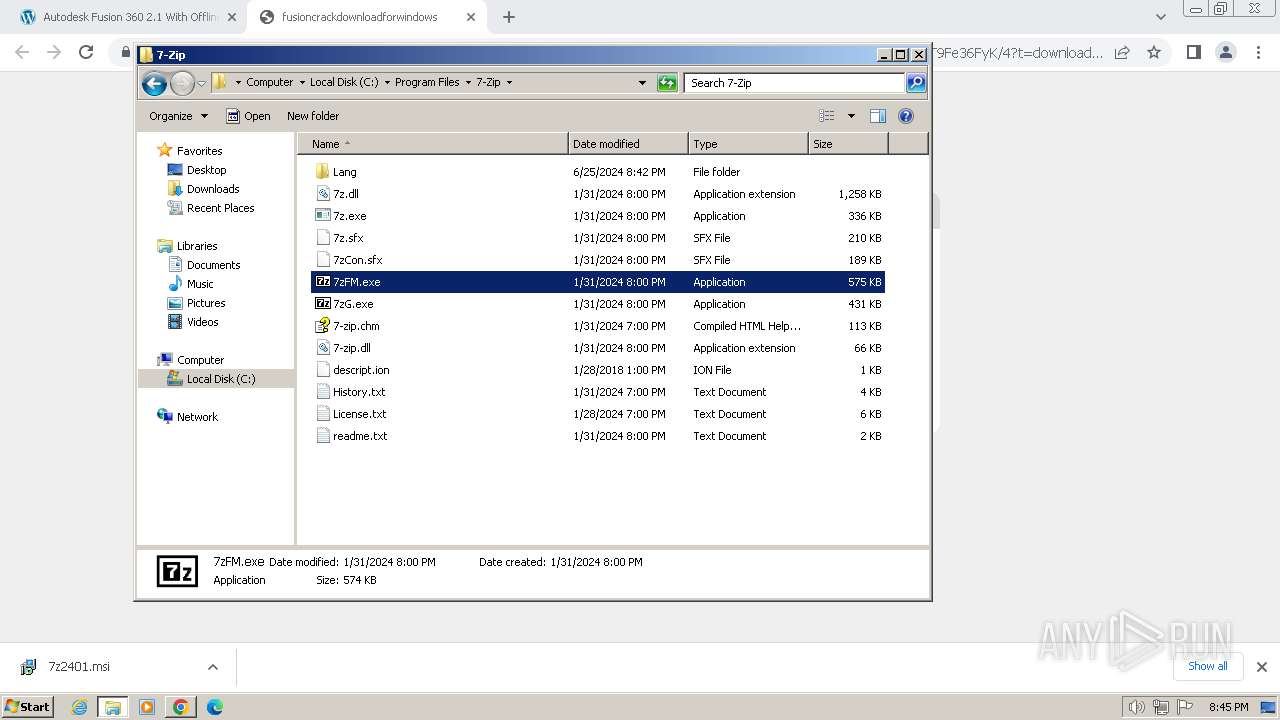Viewport: 1280px width, 720px height.
Task: Click the Explorer back arrow button
Action: (154, 83)
